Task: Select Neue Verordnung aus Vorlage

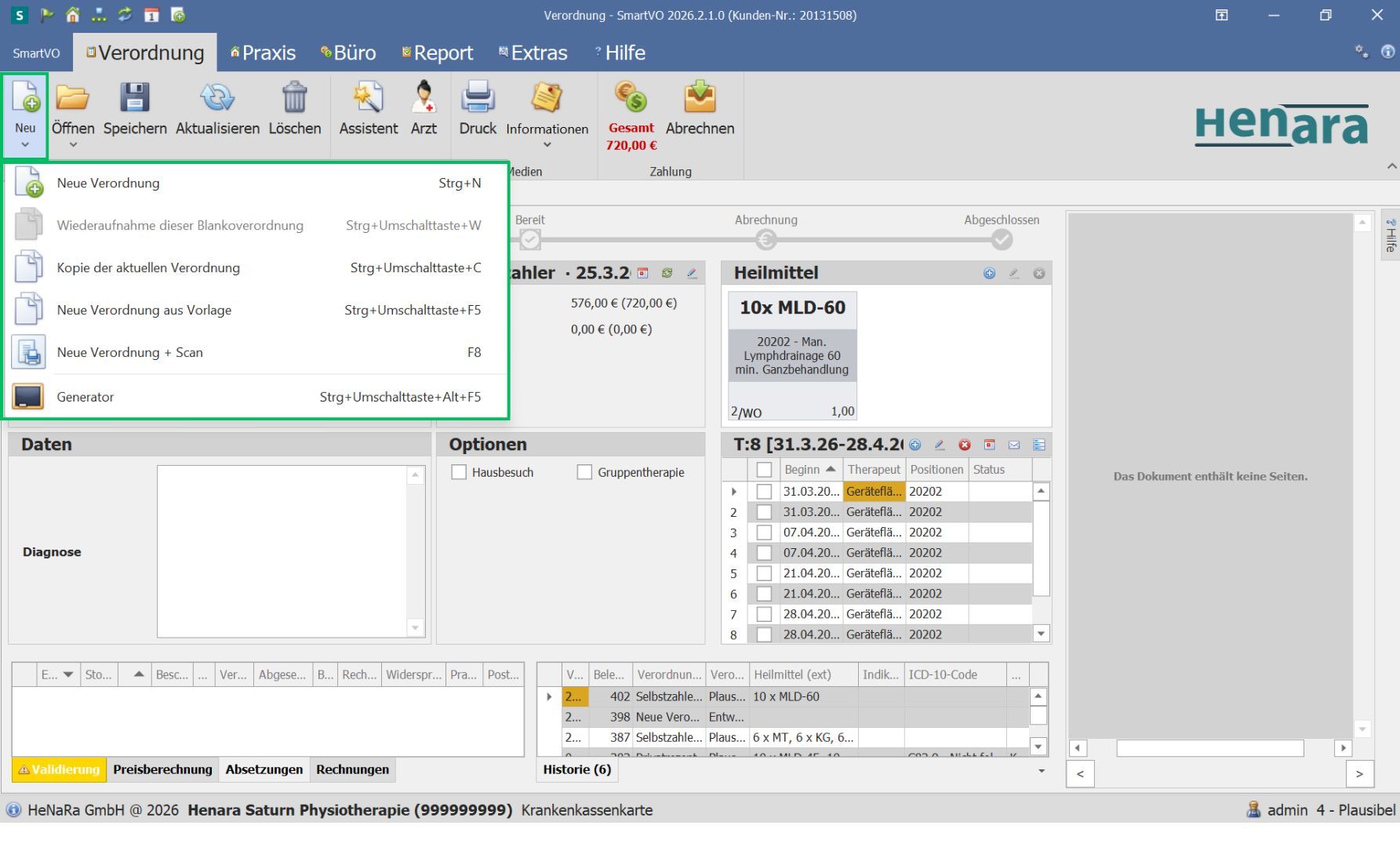Action: pos(257,311)
